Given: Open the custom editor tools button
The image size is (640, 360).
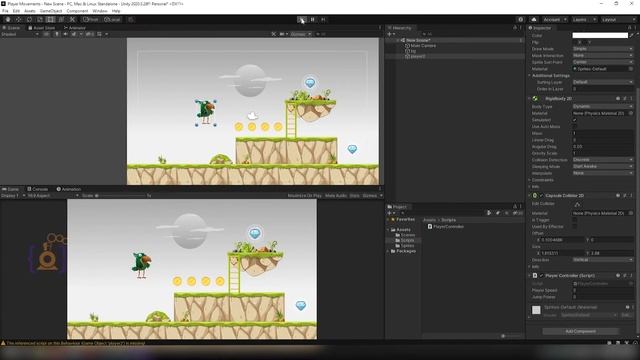Looking at the screenshot, I should pyautogui.click(x=72, y=20).
